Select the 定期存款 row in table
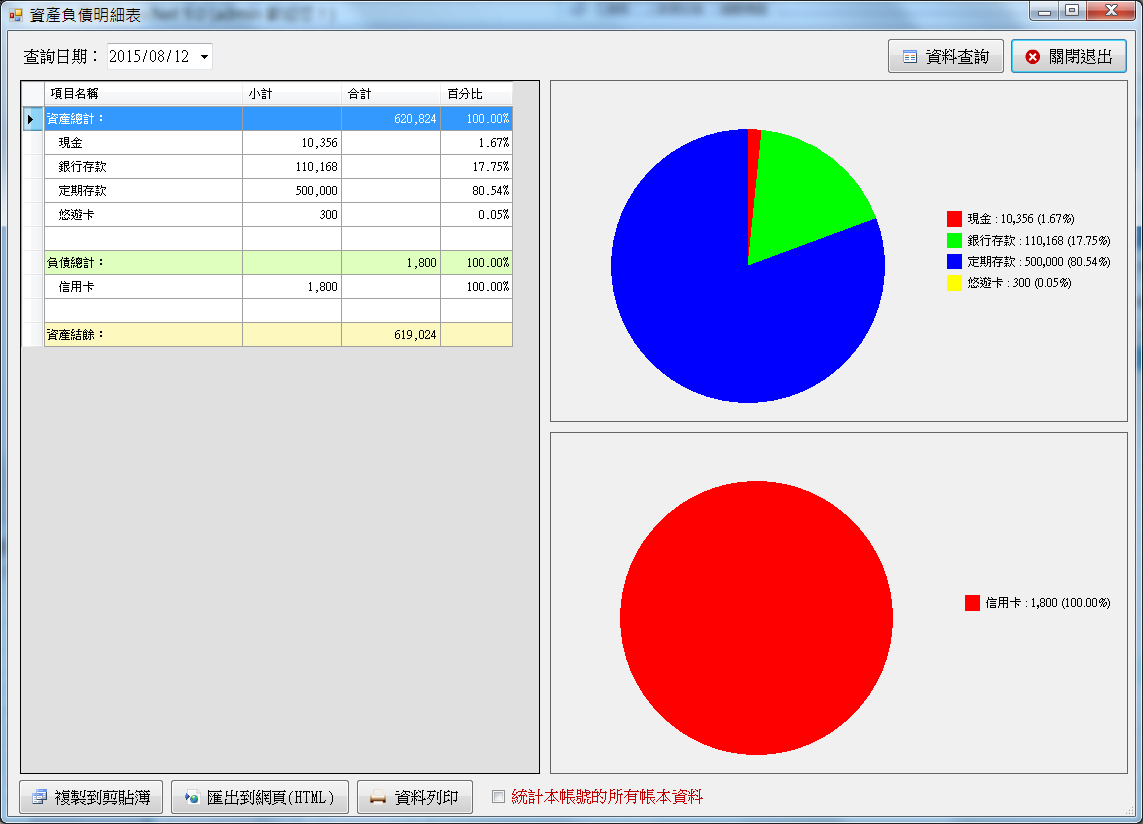The image size is (1143, 824). coord(143,191)
